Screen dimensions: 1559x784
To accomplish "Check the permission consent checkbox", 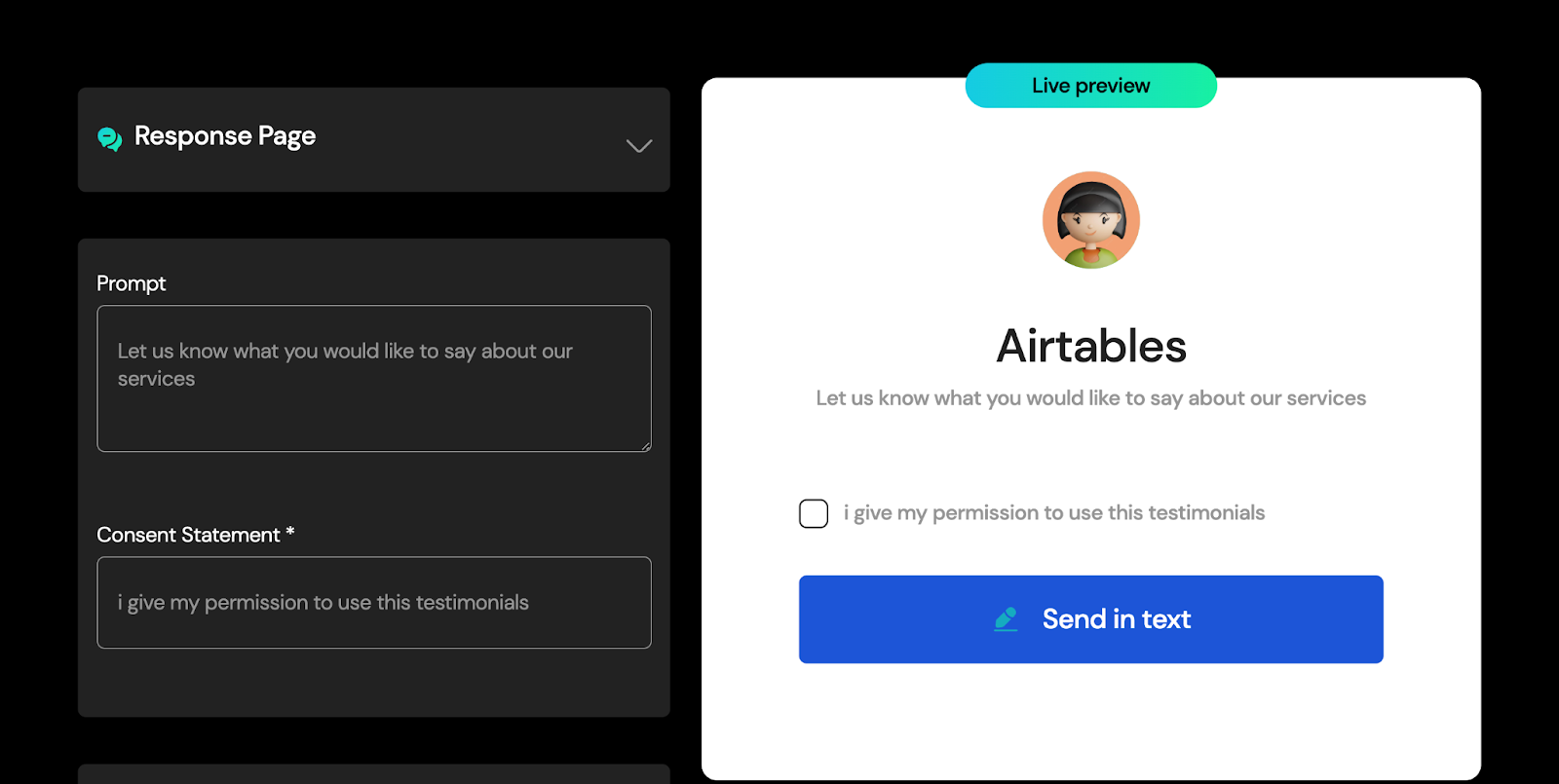I will click(x=814, y=513).
